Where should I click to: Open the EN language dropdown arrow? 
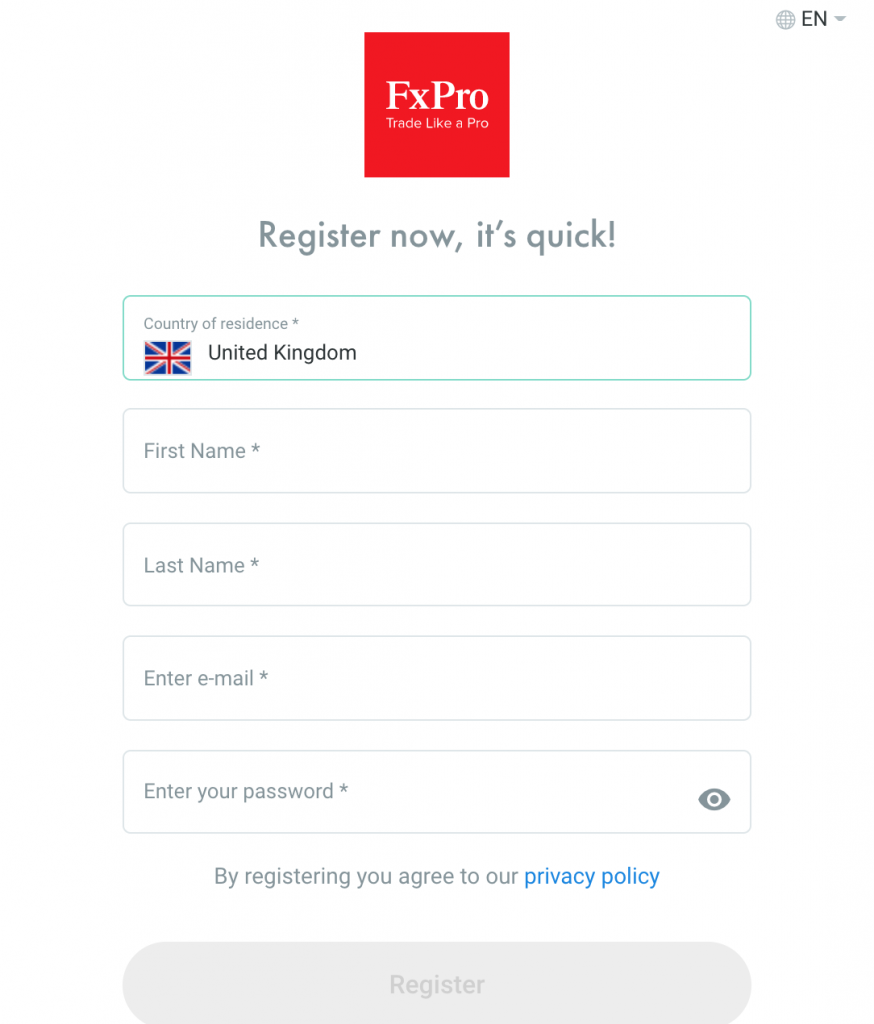click(x=840, y=19)
